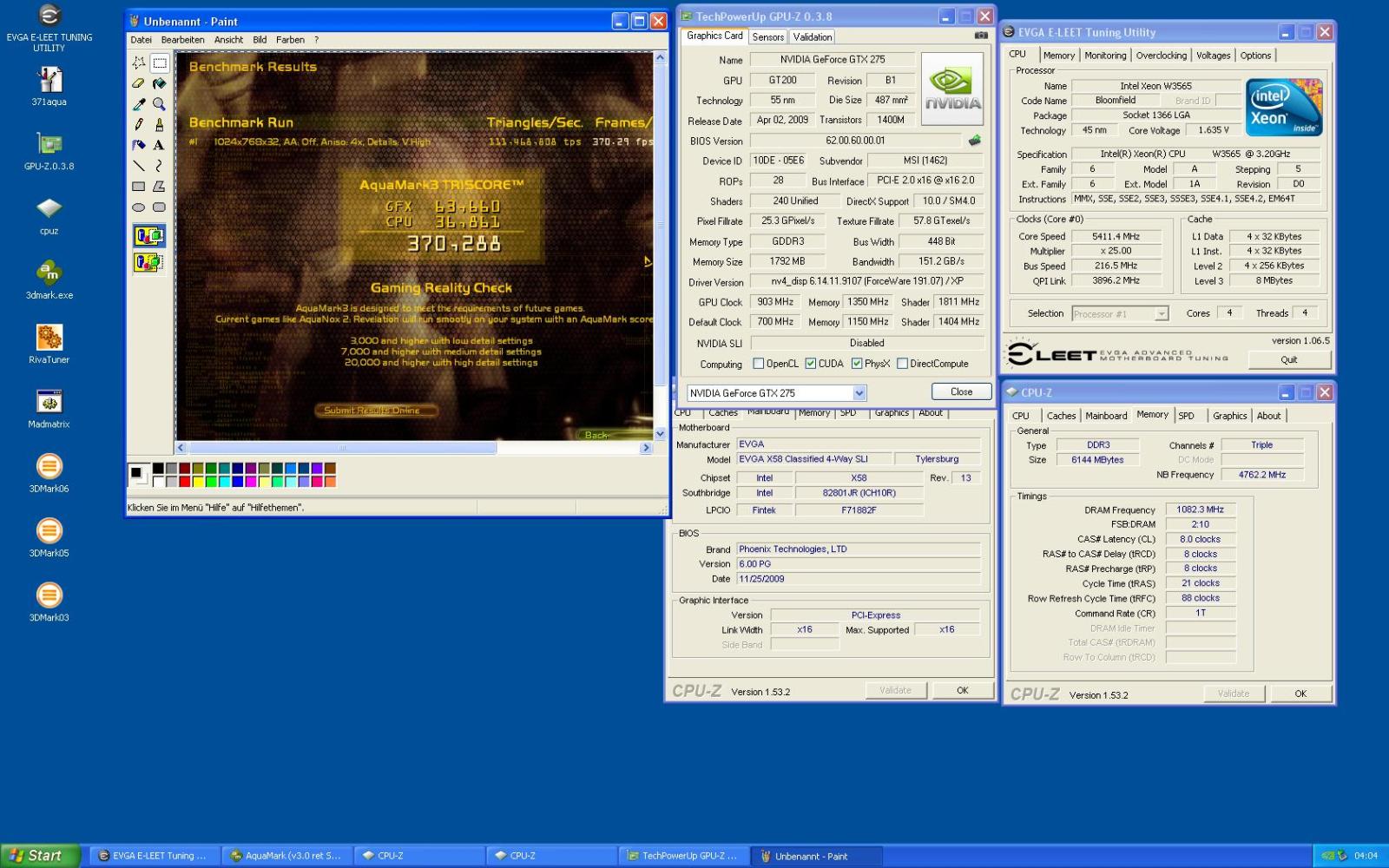Activate the Magnifier tool in Paint
Viewport: 1389px width, 868px height.
tap(160, 104)
